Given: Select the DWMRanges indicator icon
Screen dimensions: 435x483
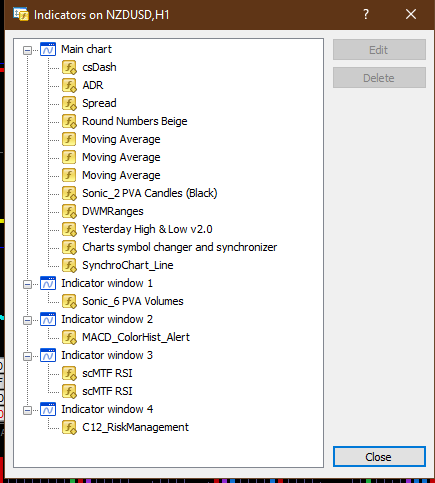Looking at the screenshot, I should 69,211.
